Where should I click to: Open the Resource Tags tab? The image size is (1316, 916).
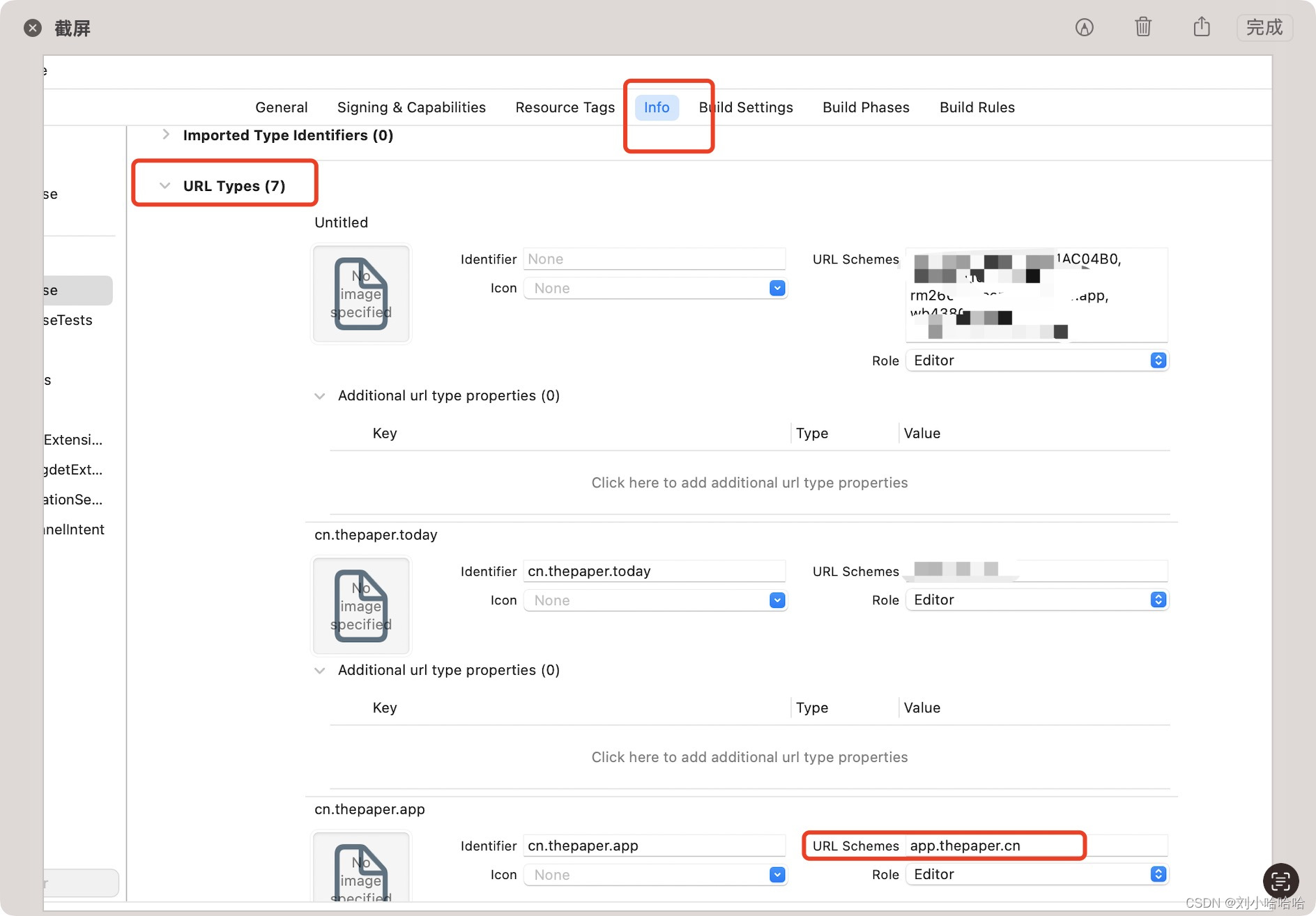(x=565, y=107)
